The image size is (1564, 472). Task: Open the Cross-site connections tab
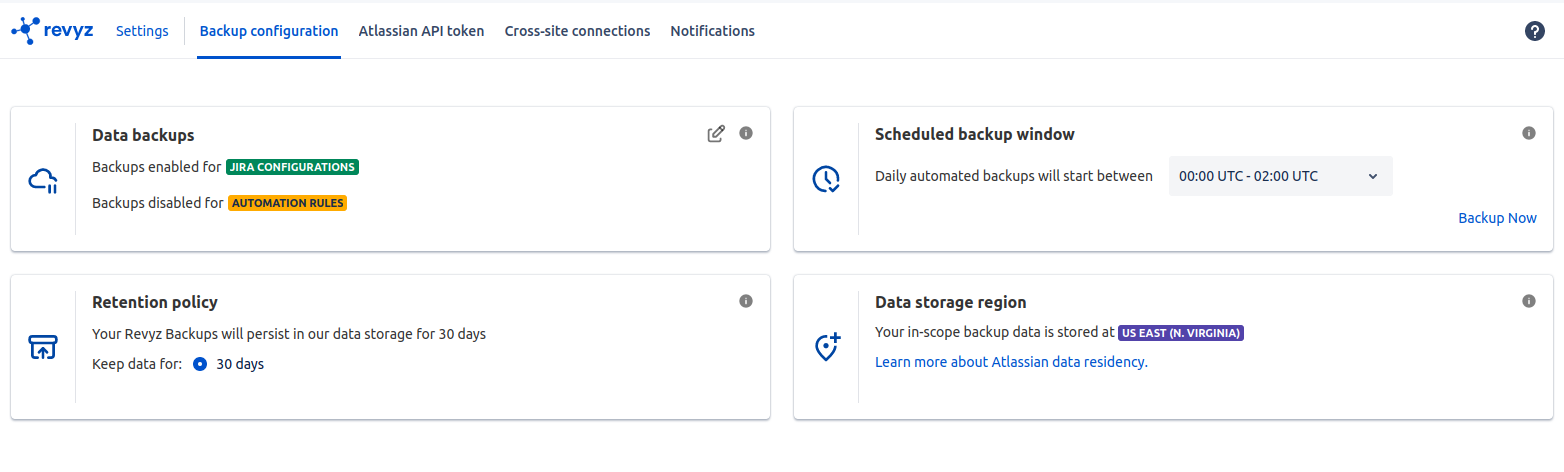pyautogui.click(x=577, y=31)
